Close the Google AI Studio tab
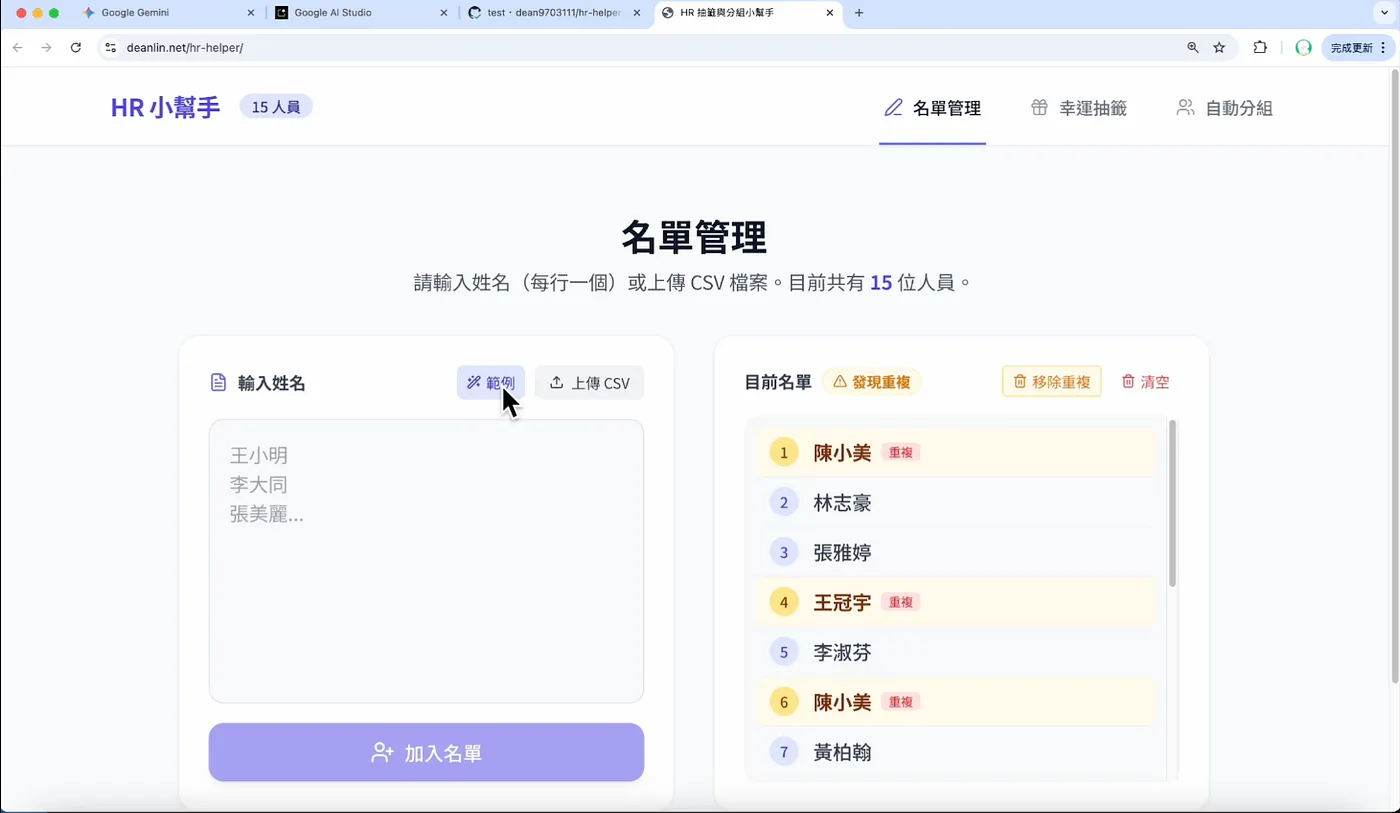Screen dimensions: 1400x813 [444, 13]
